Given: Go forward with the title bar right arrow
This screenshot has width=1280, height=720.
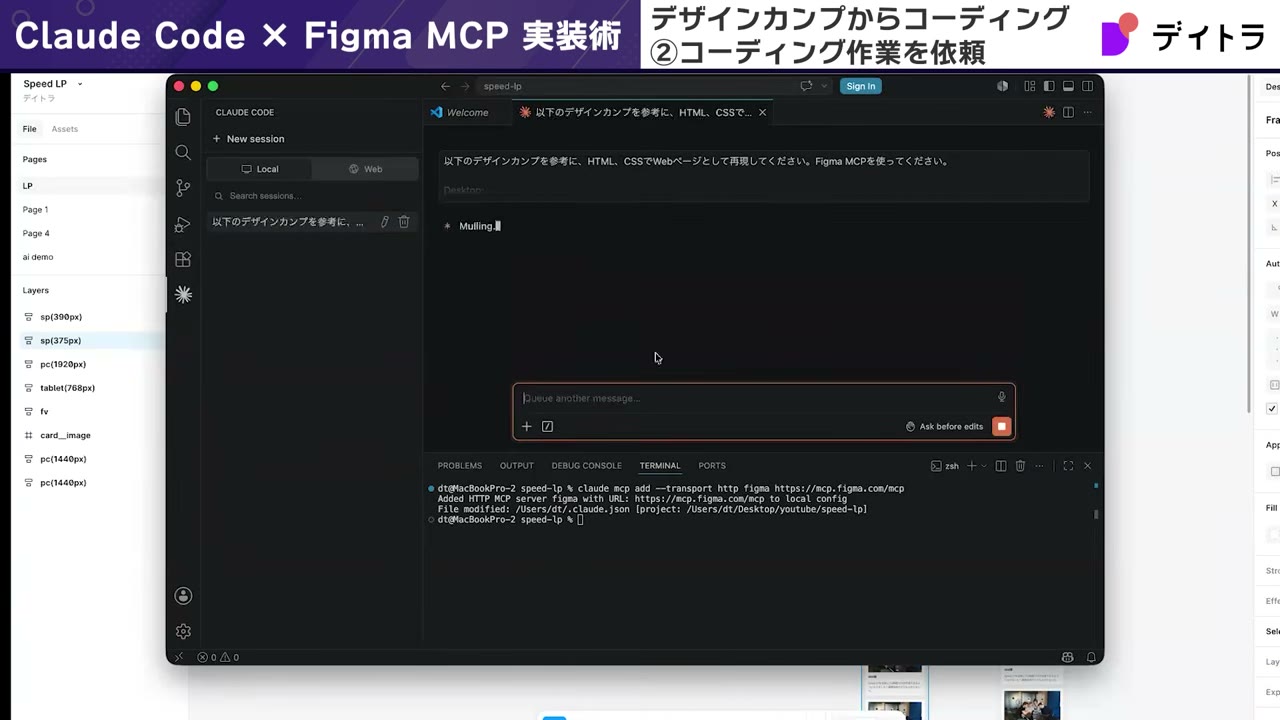Looking at the screenshot, I should 463,86.
